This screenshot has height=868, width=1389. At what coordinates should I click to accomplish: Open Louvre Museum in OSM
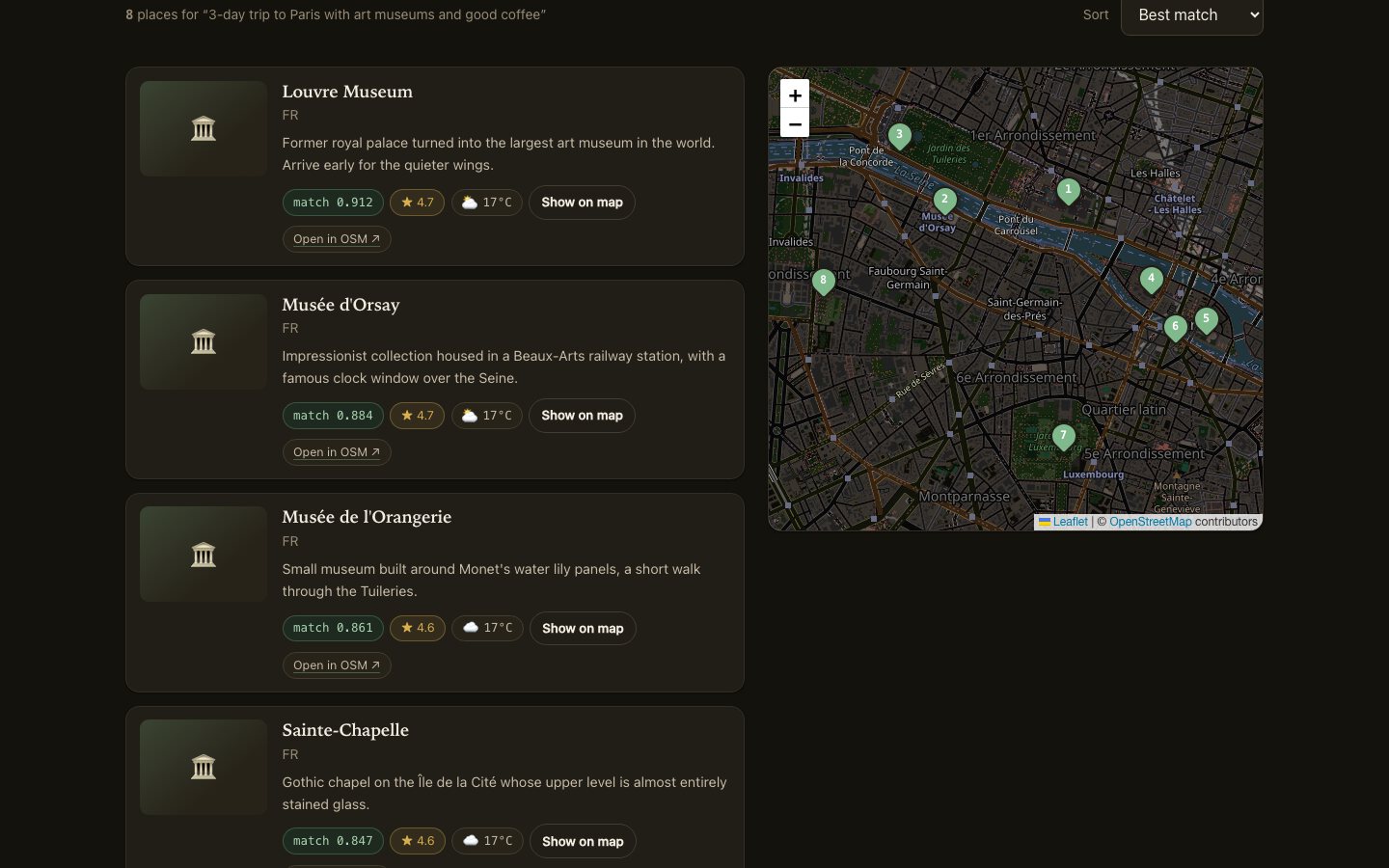337,239
